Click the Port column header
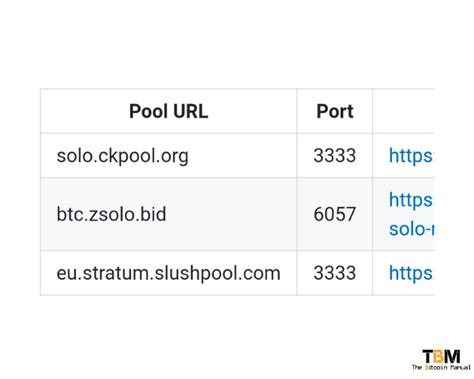This screenshot has height=379, width=474. 335,111
